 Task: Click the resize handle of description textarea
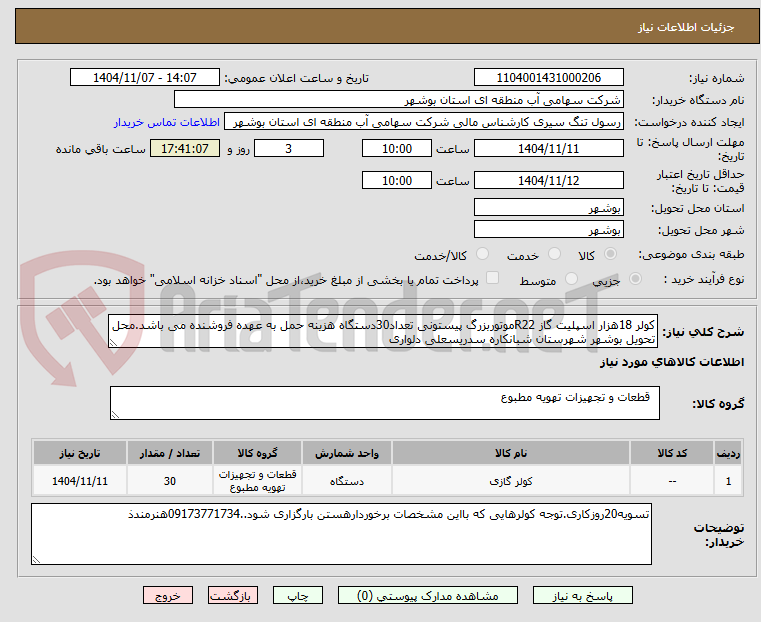point(113,343)
